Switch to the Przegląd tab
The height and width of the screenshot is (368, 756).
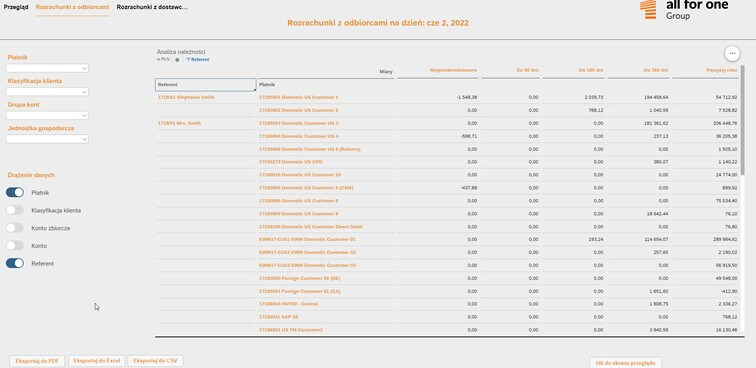16,7
